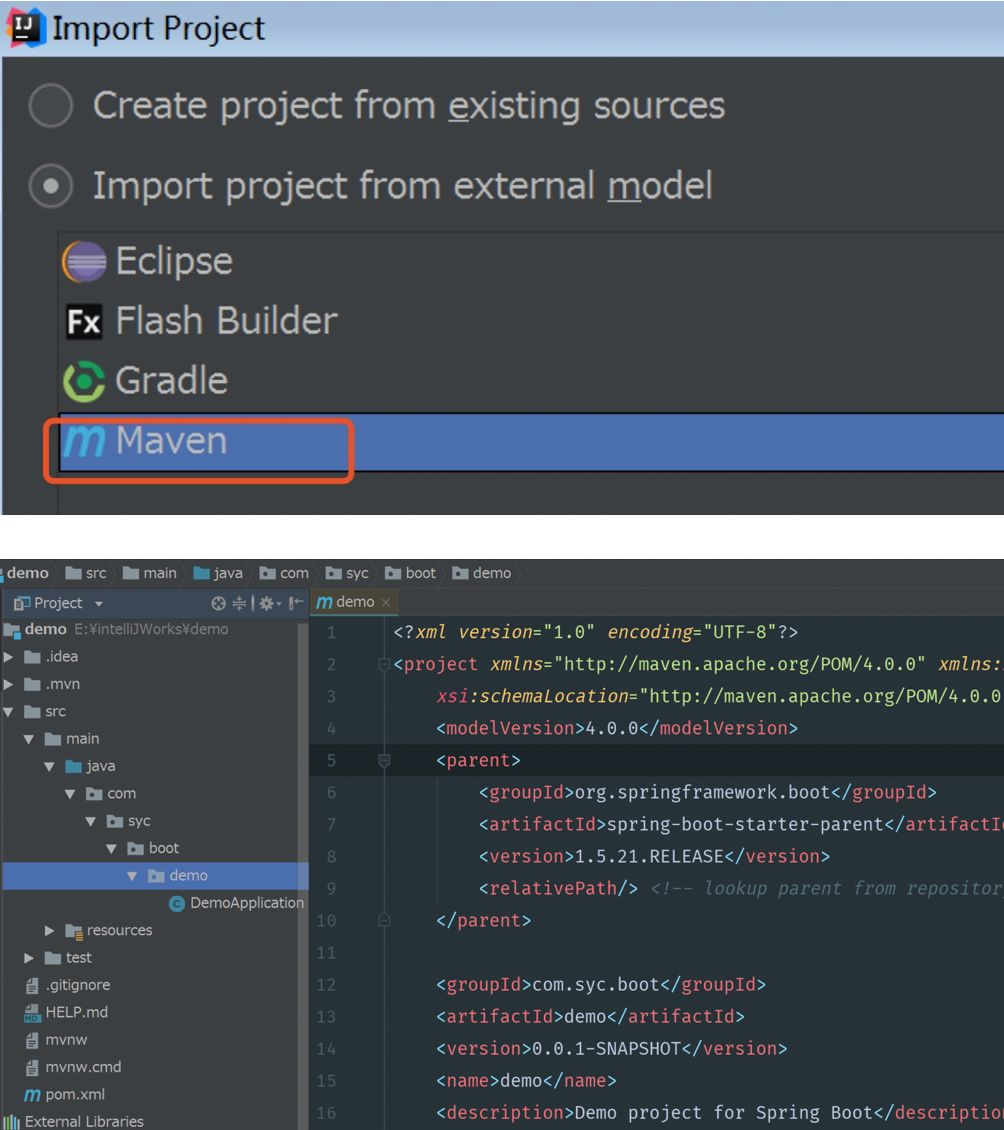Click the src breadcrumb in navigation bar

(86, 573)
